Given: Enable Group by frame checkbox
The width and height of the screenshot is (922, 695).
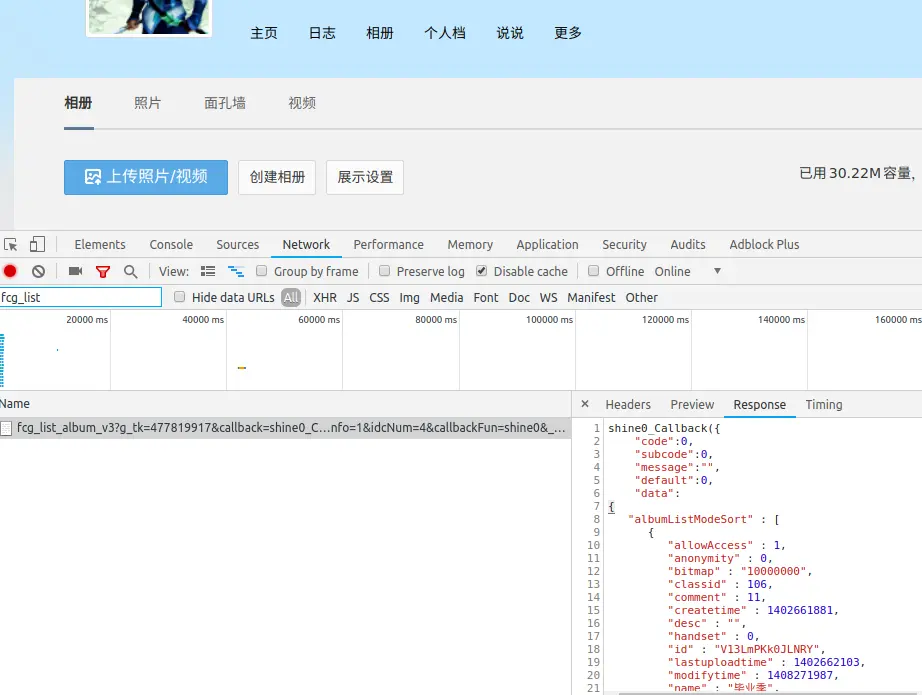Looking at the screenshot, I should click(262, 270).
